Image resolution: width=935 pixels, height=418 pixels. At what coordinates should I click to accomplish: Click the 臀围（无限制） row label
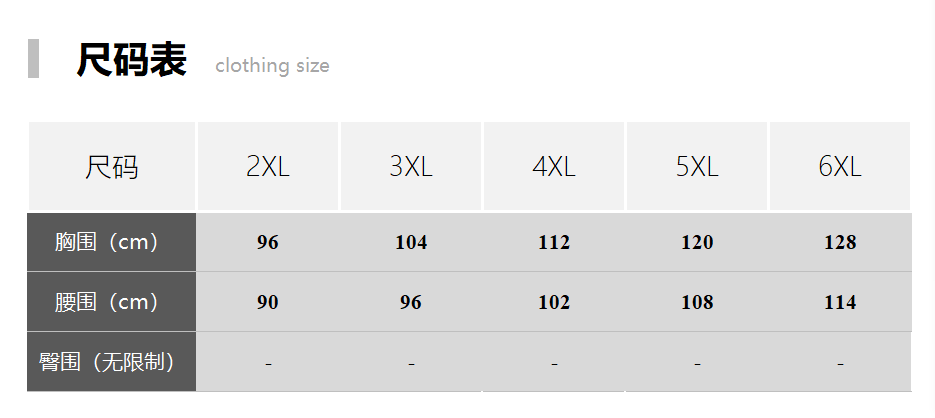point(112,362)
